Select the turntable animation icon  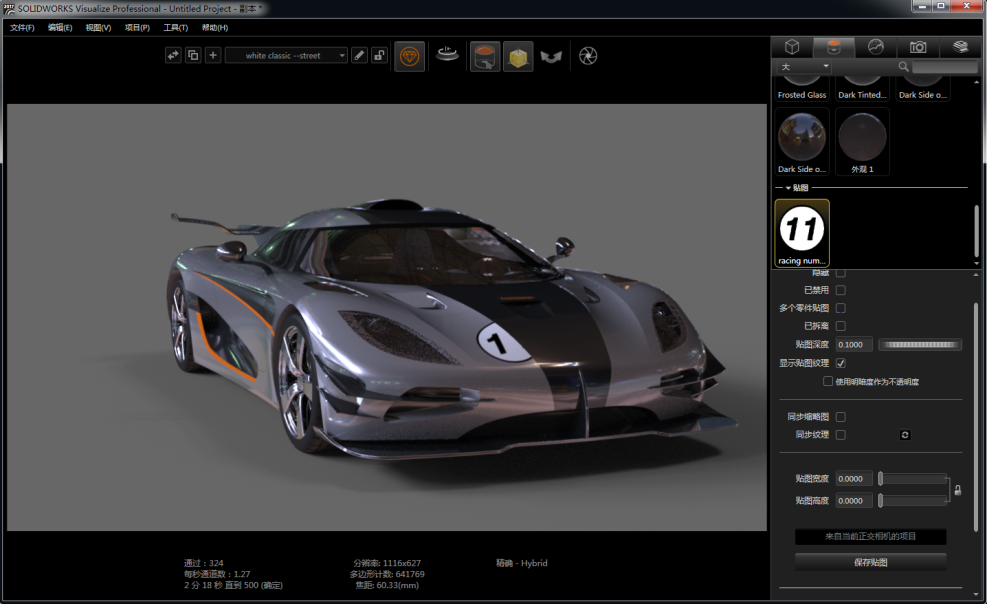pyautogui.click(x=446, y=55)
